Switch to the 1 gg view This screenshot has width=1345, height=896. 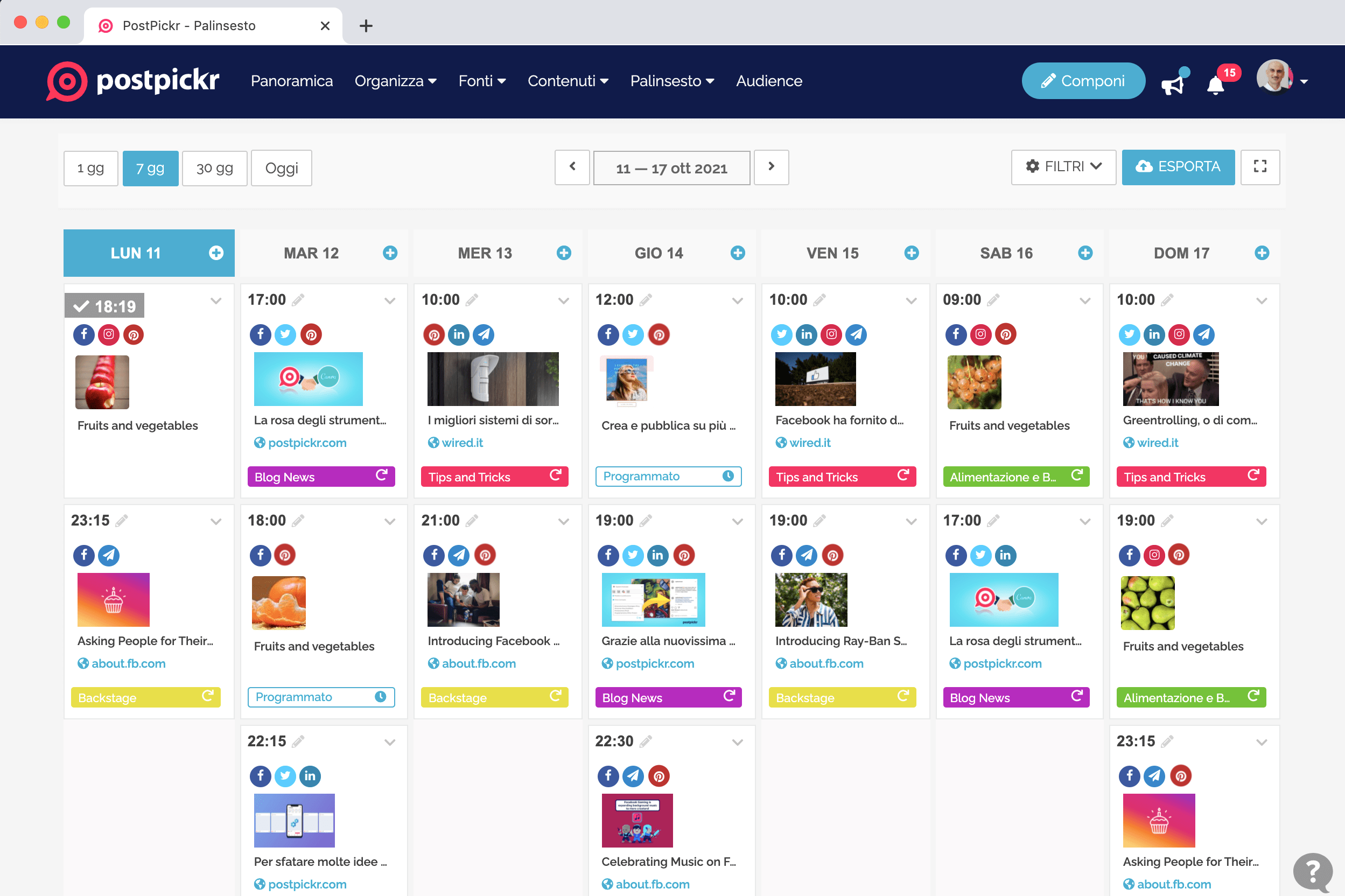pyautogui.click(x=91, y=168)
